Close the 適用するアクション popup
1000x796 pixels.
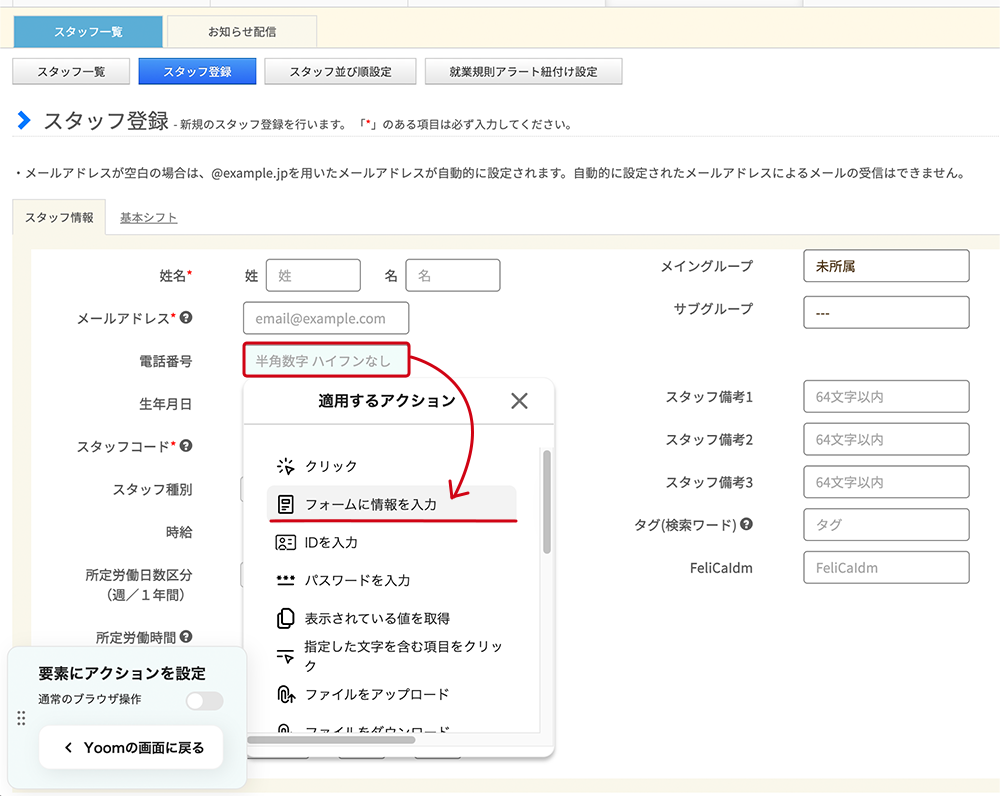click(519, 401)
